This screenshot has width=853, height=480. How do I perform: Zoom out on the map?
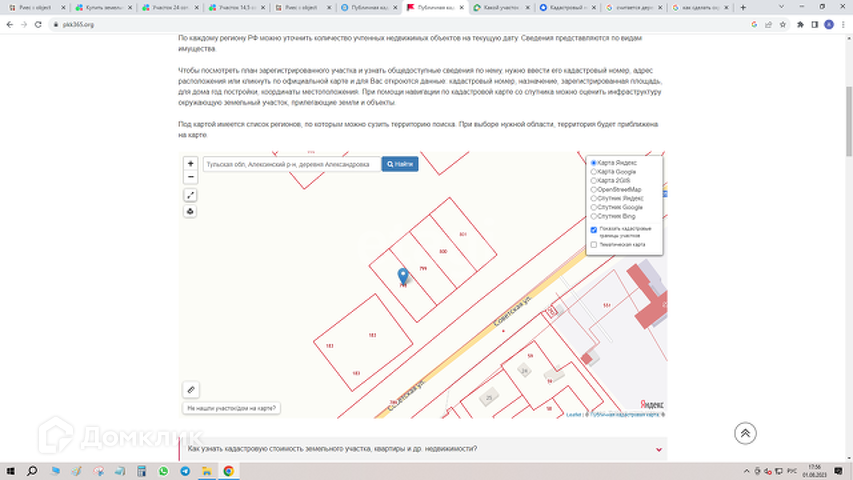(191, 177)
